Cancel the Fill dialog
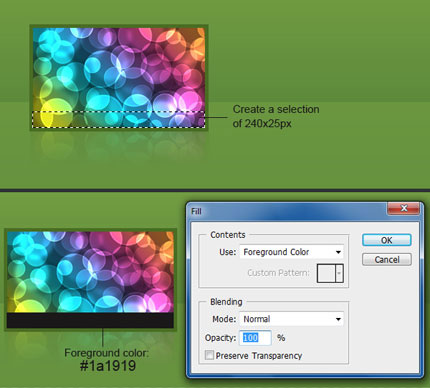Screen dimensions: 430x388 [387, 259]
